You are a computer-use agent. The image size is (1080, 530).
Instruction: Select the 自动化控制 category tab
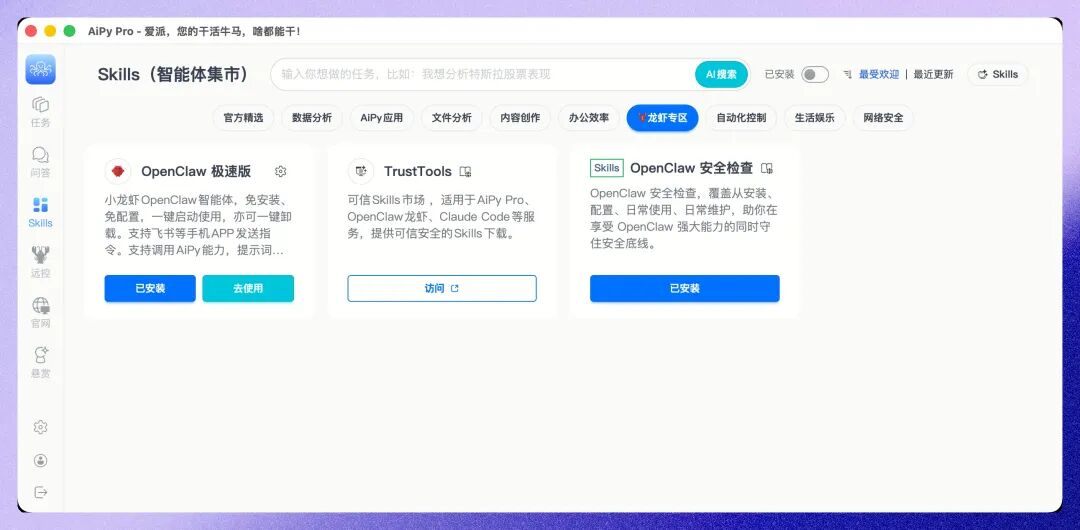pyautogui.click(x=741, y=118)
